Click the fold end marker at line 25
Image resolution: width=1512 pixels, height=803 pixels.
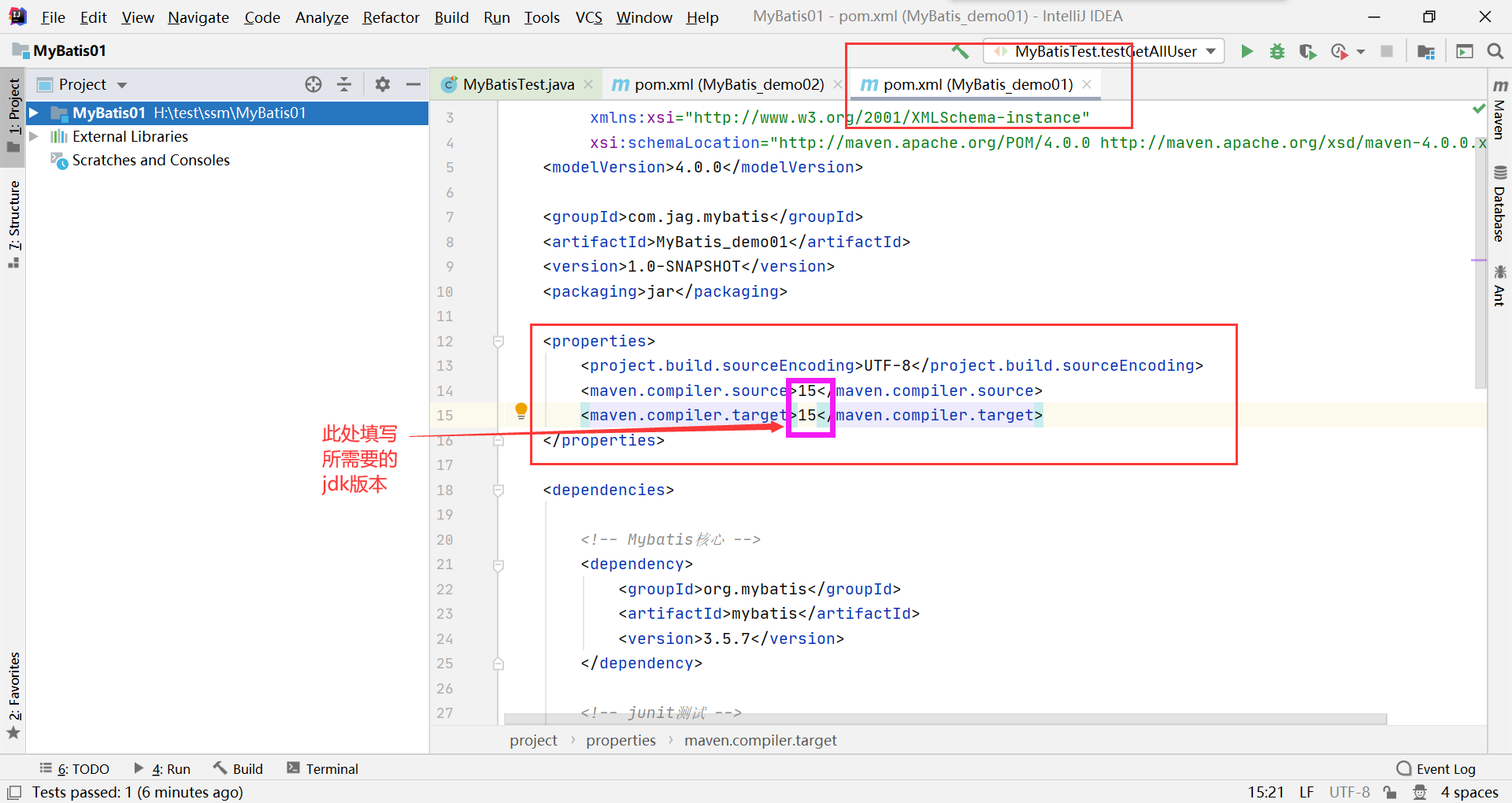498,664
